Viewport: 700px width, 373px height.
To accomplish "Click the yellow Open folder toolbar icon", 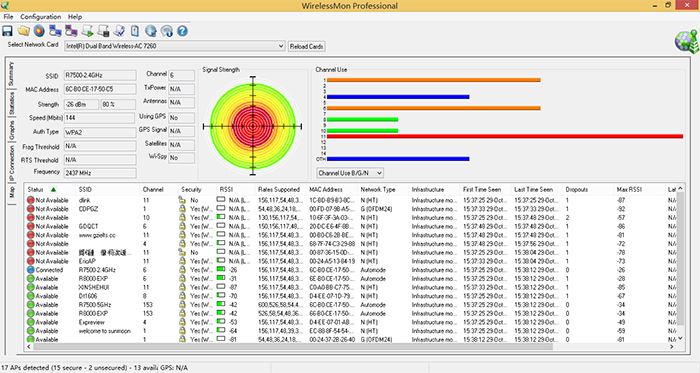I will click(23, 31).
